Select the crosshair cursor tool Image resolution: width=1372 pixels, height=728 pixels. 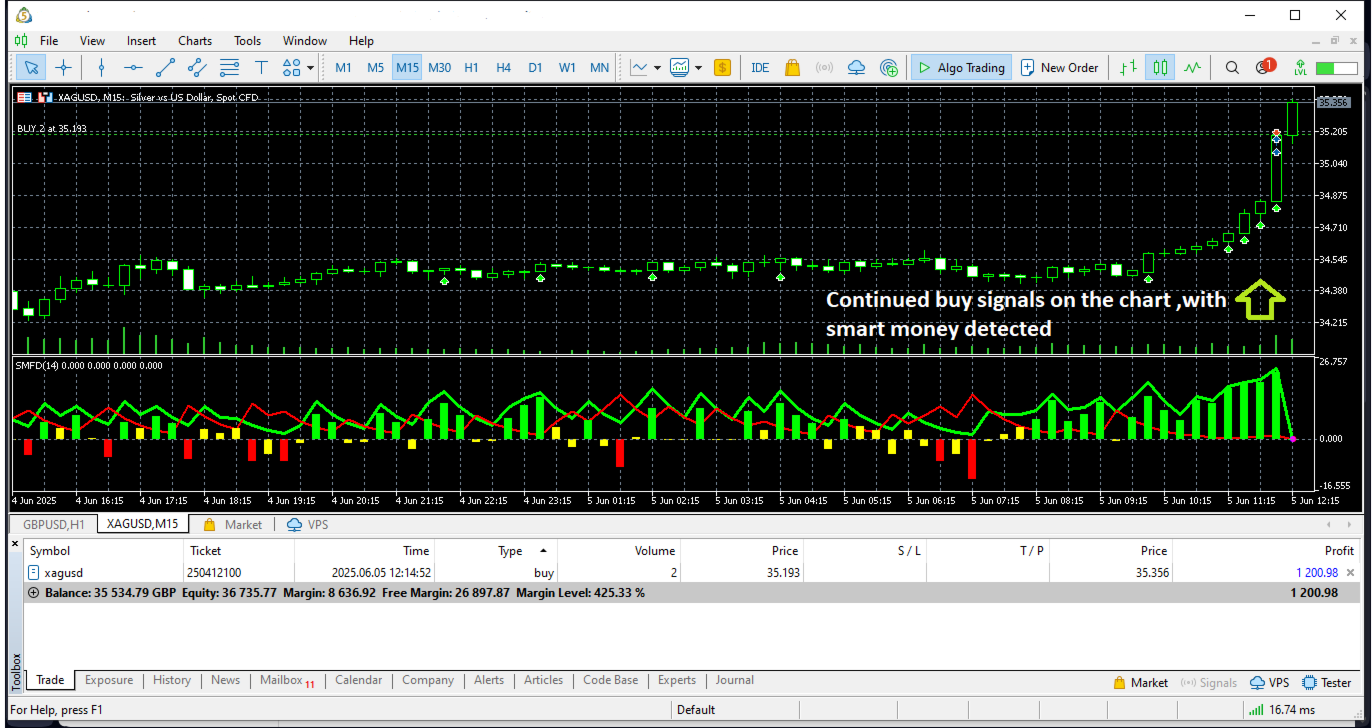[64, 68]
